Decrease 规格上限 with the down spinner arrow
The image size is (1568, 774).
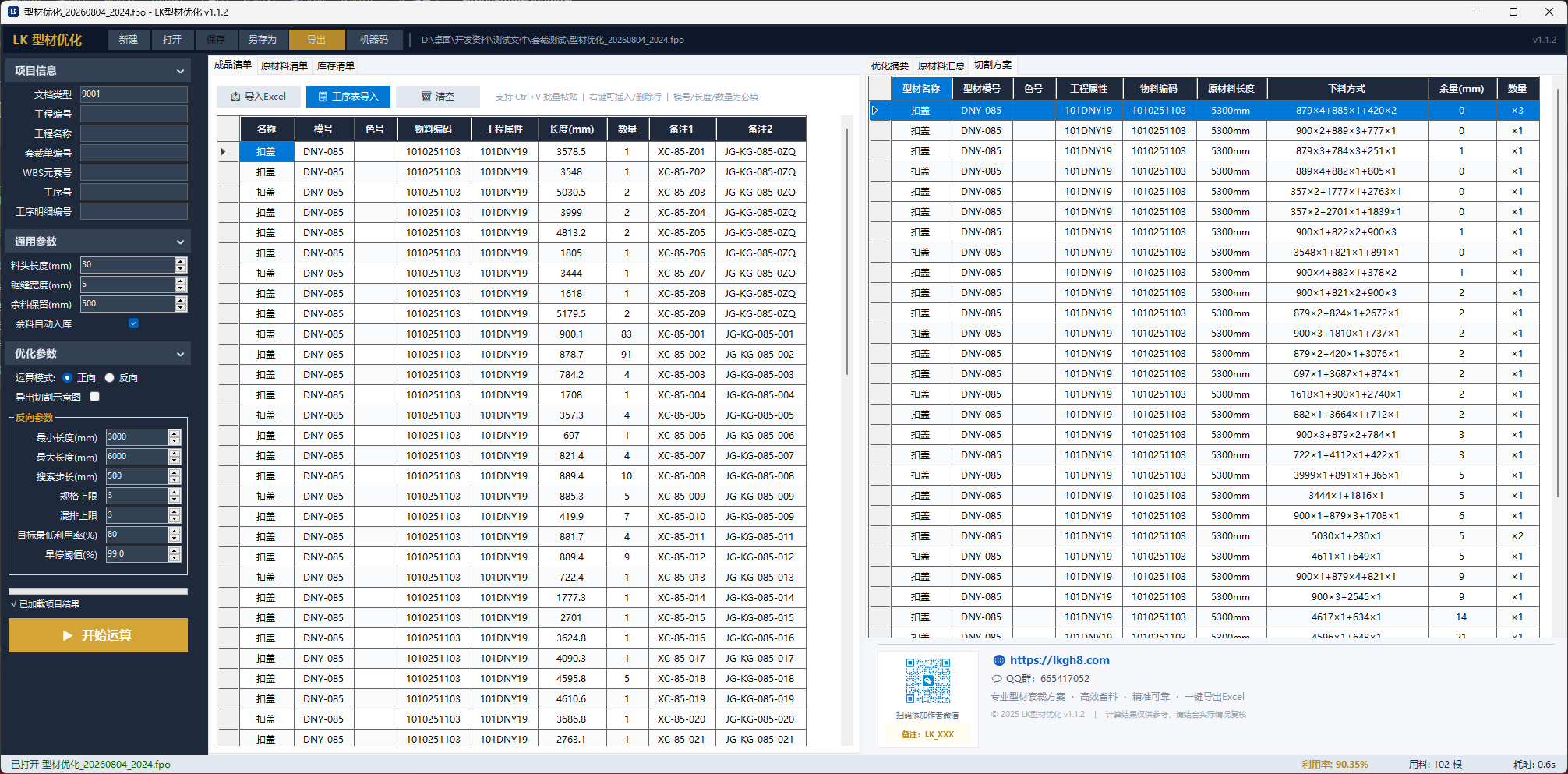pos(175,500)
